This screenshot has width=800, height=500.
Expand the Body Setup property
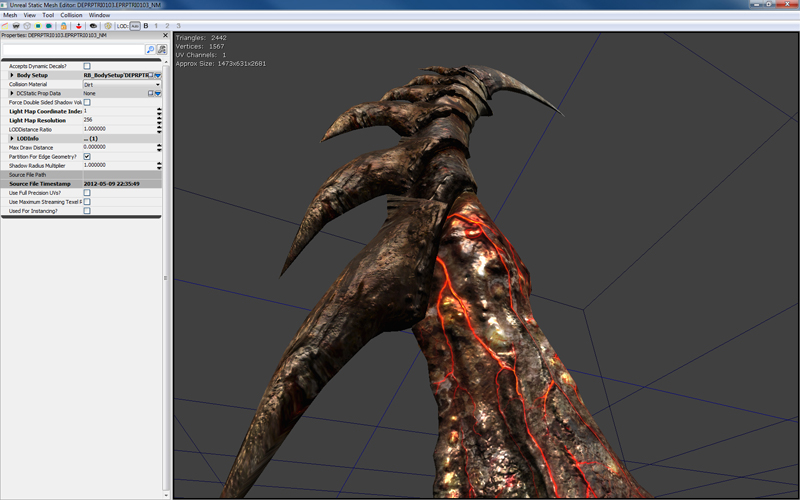point(12,75)
